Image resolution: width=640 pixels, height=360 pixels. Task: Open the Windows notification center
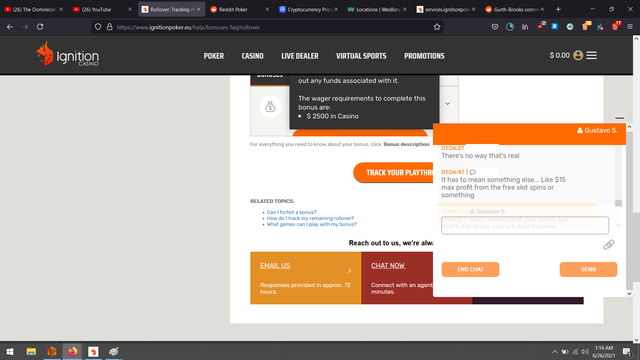pyautogui.click(x=627, y=351)
